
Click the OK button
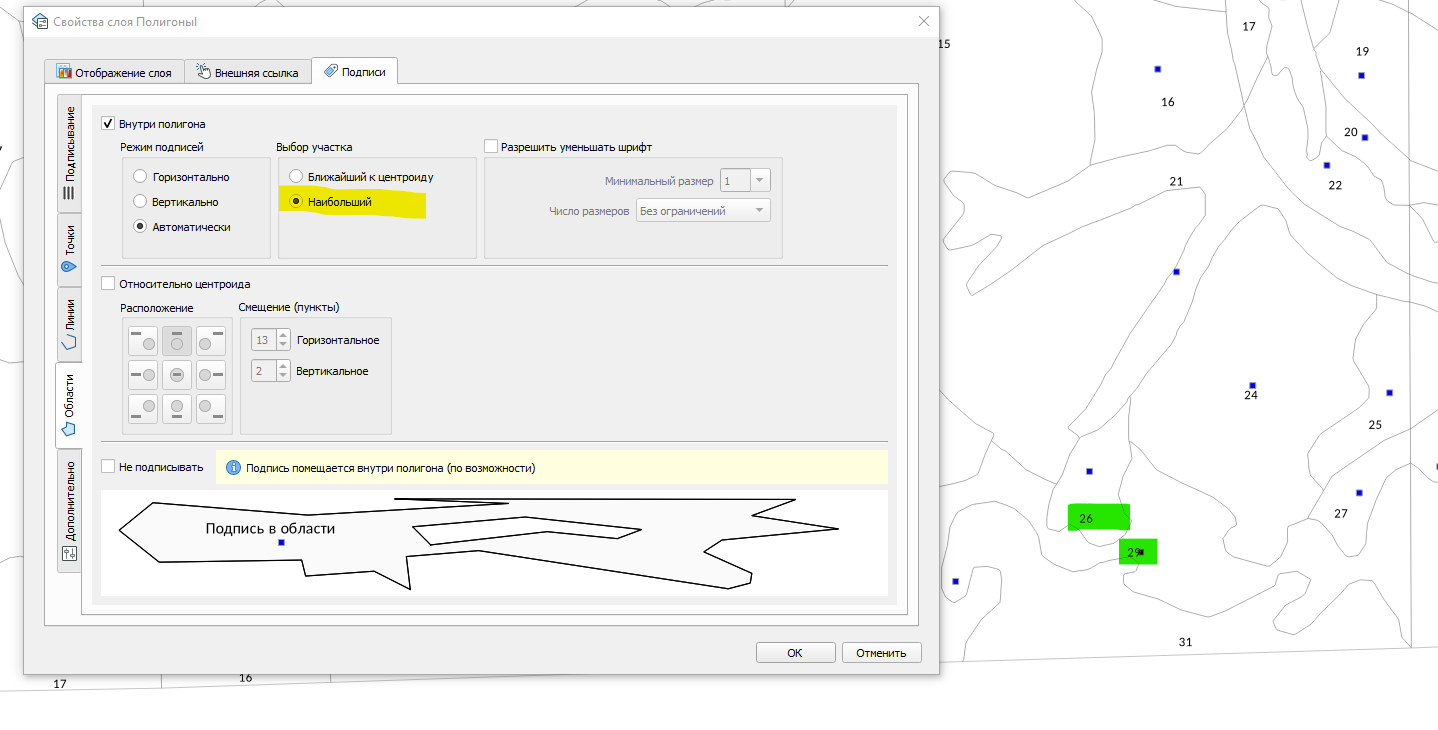click(x=795, y=653)
